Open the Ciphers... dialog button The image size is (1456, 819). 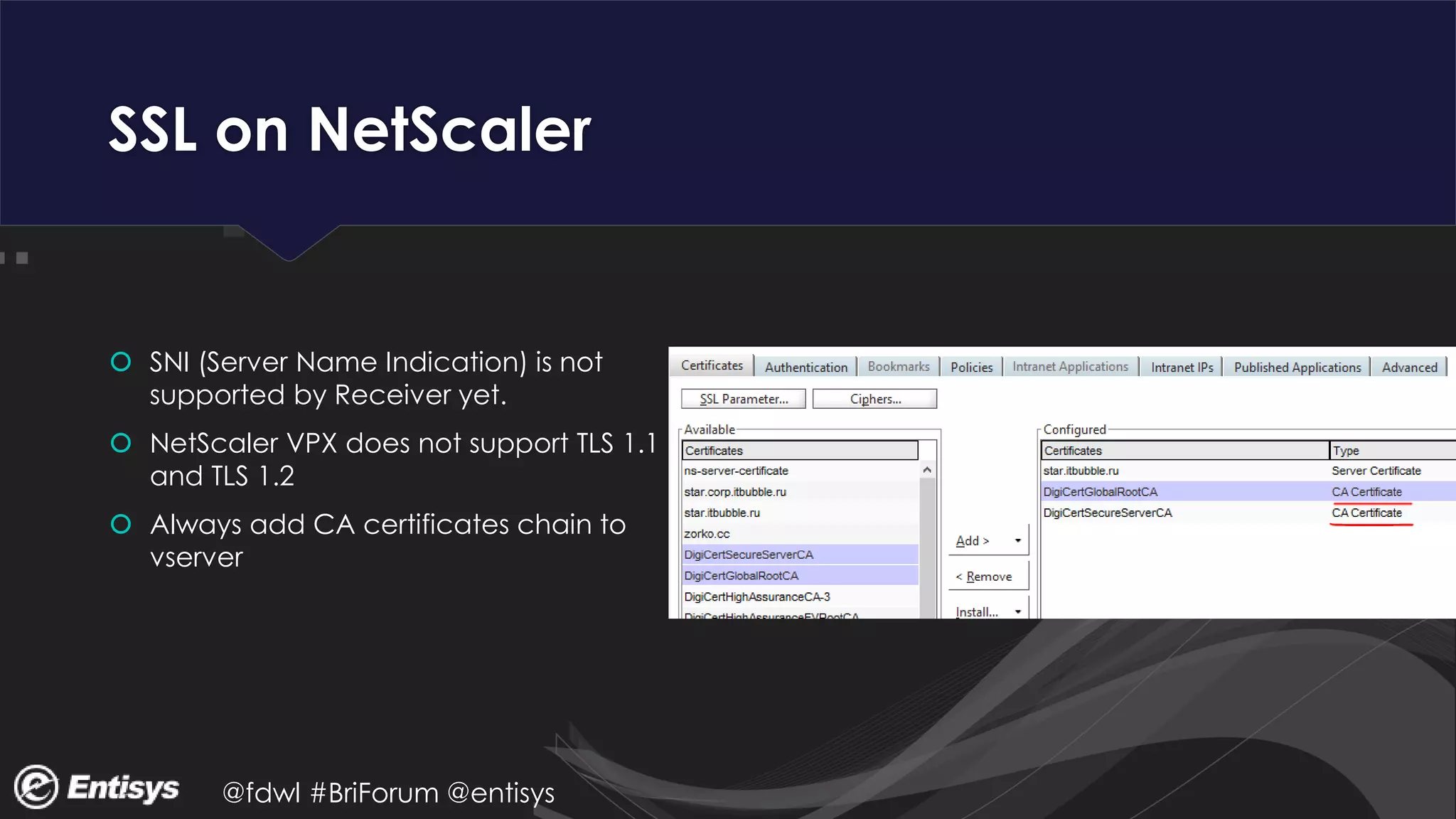click(875, 399)
